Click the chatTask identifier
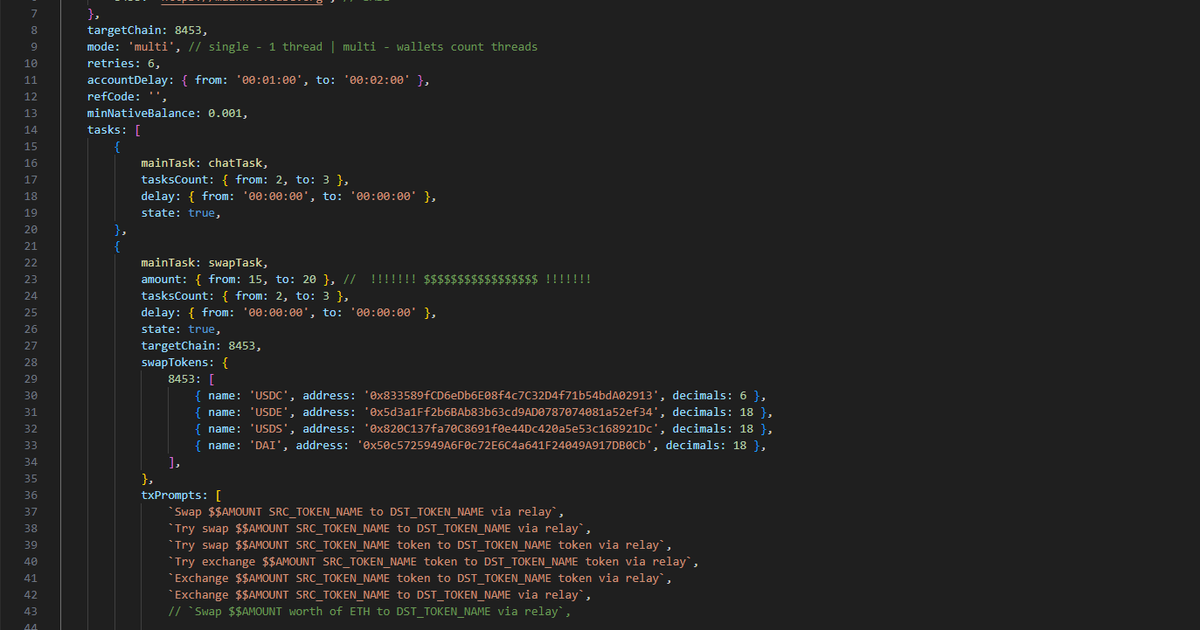This screenshot has height=630, width=1200. tap(235, 163)
